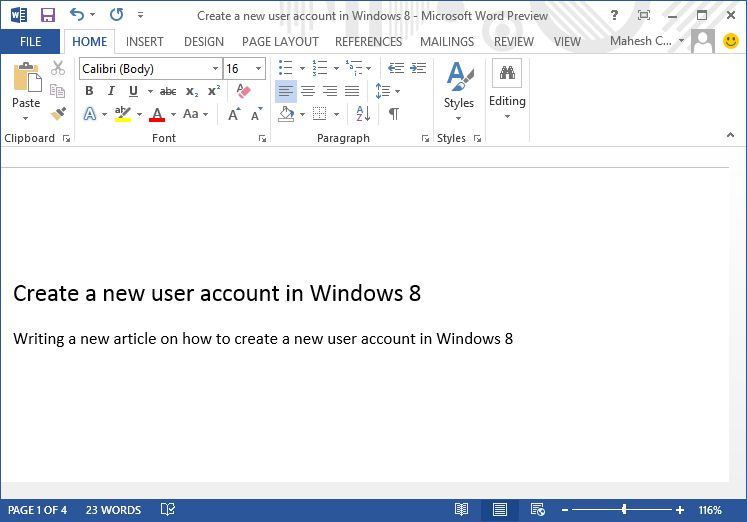747x522 pixels.
Task: Open the REFERENCES tab
Action: (x=368, y=42)
